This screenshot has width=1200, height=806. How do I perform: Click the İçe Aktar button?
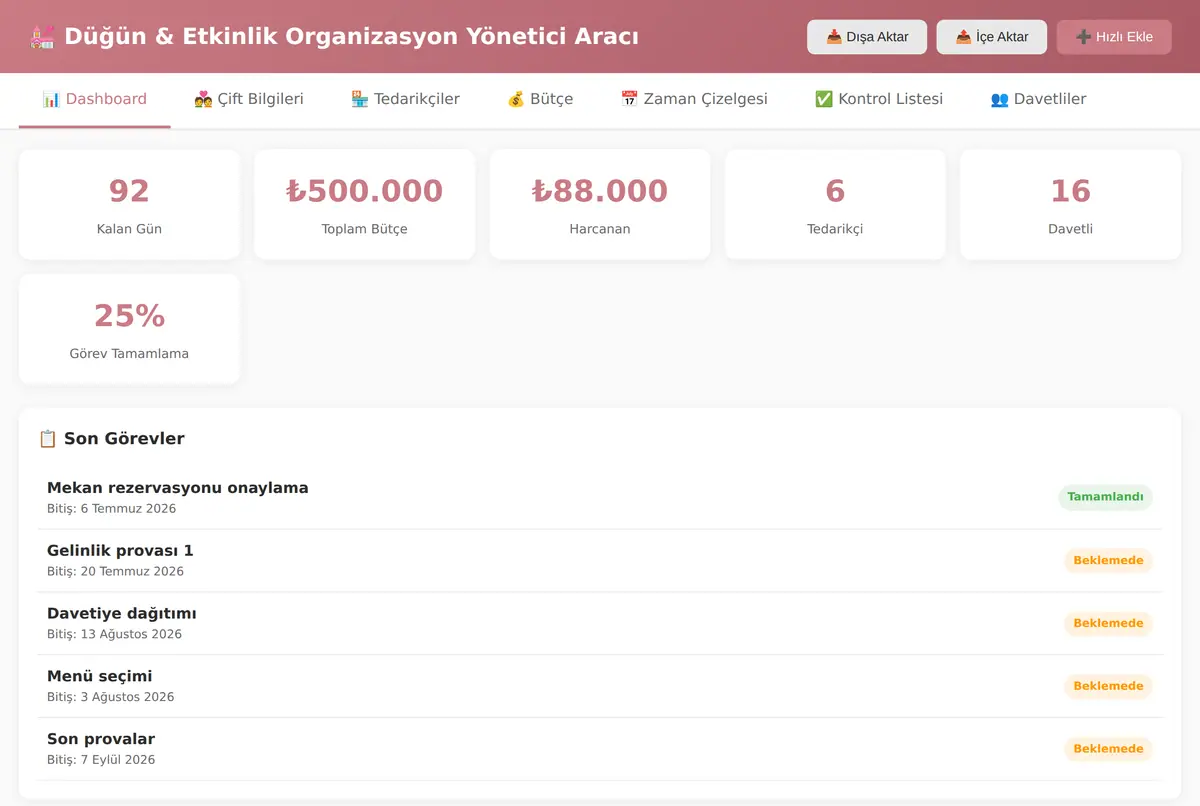[992, 37]
